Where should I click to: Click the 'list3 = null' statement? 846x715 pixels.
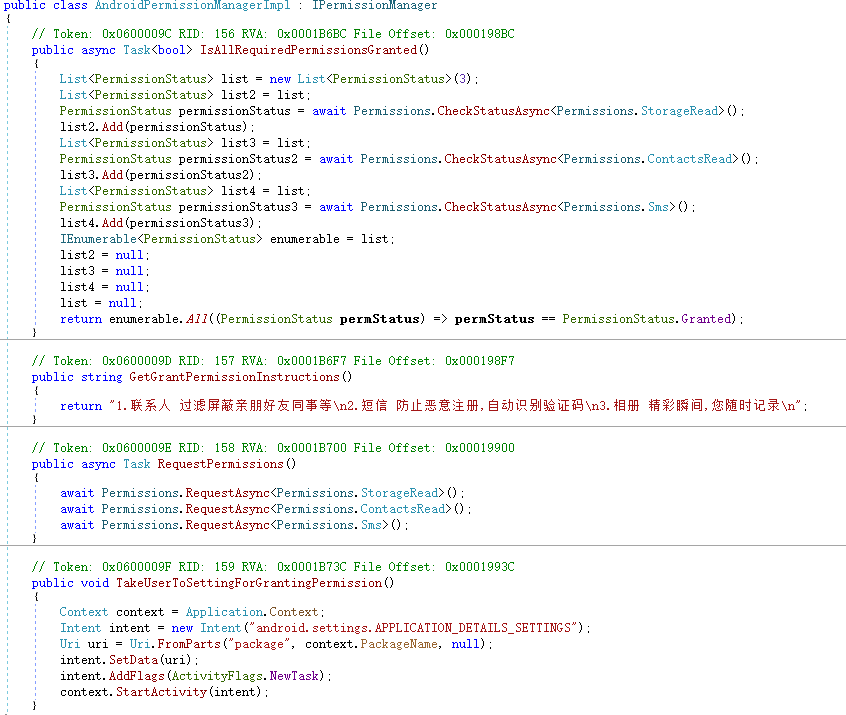tap(104, 271)
